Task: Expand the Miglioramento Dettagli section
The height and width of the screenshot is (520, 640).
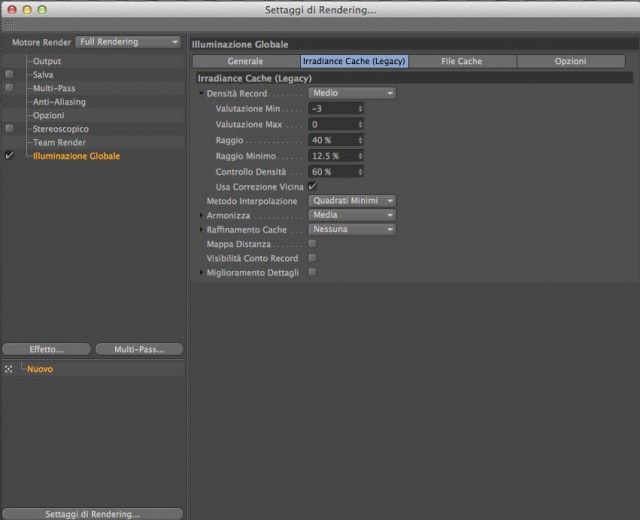Action: click(201, 272)
